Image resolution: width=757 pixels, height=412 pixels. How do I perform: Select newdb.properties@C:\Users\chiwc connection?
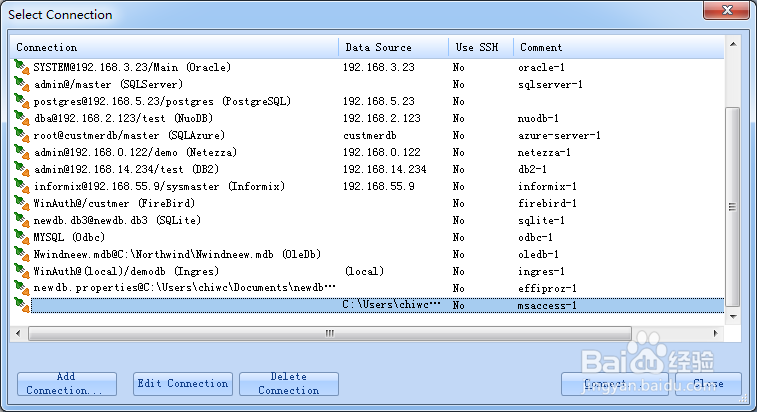pos(184,288)
